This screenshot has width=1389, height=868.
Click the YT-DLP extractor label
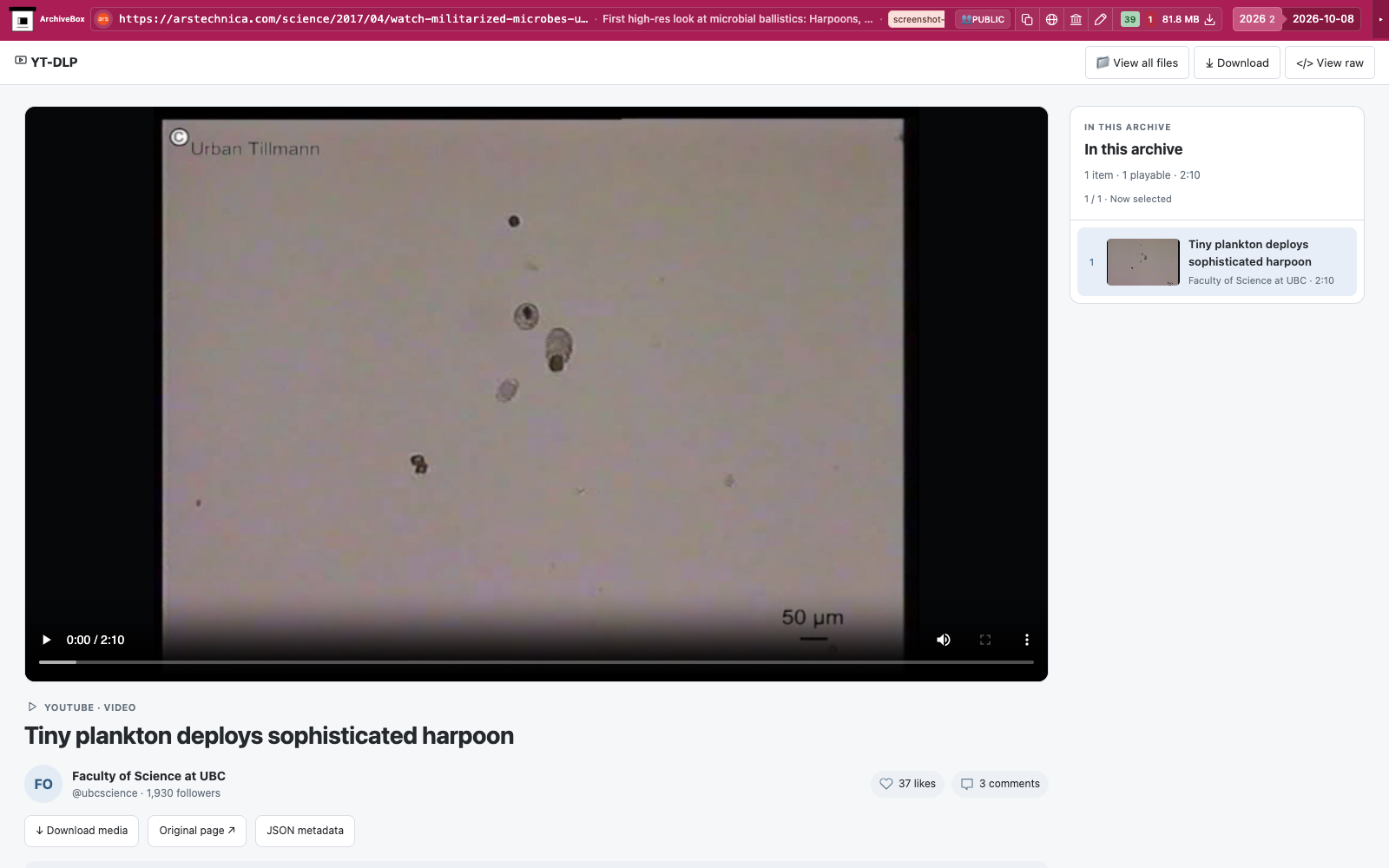point(47,62)
